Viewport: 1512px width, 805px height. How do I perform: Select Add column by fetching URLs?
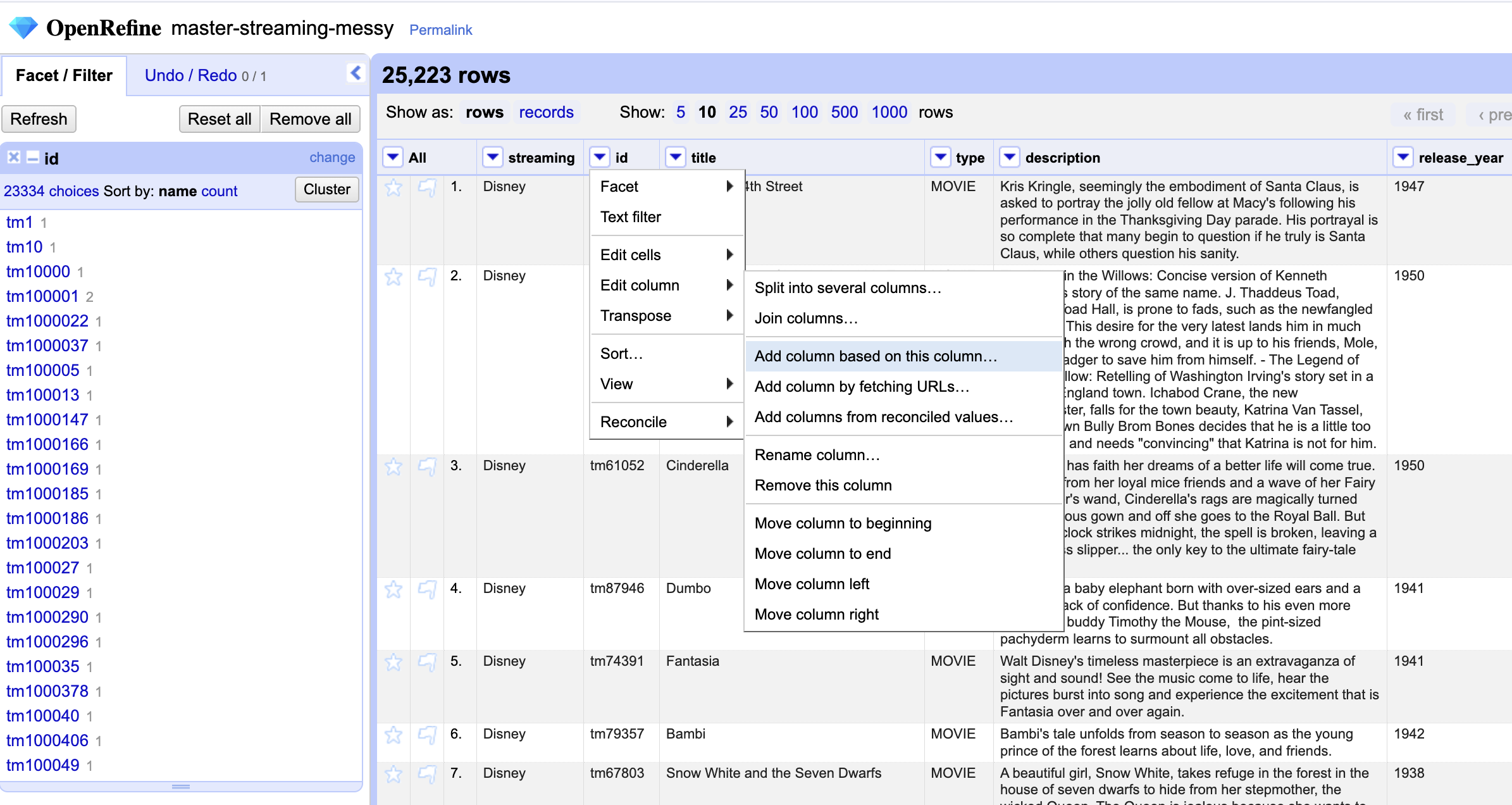pos(903,386)
